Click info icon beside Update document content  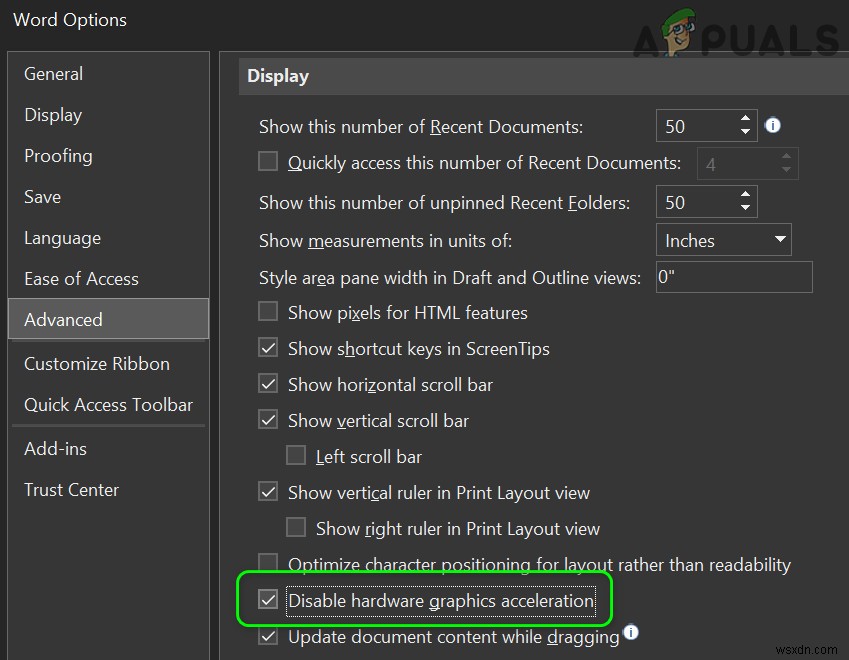click(x=631, y=632)
